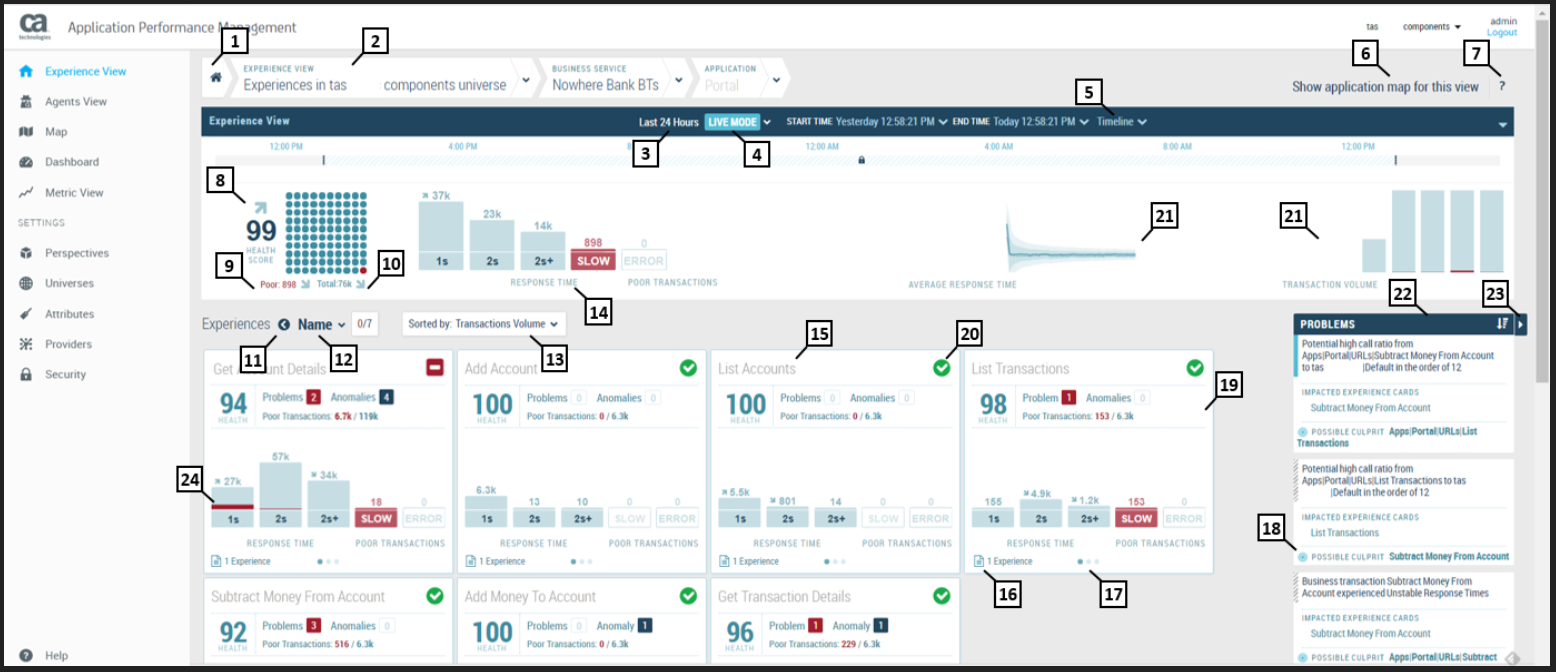
Task: Toggle LIVE MODE
Action: tap(731, 122)
